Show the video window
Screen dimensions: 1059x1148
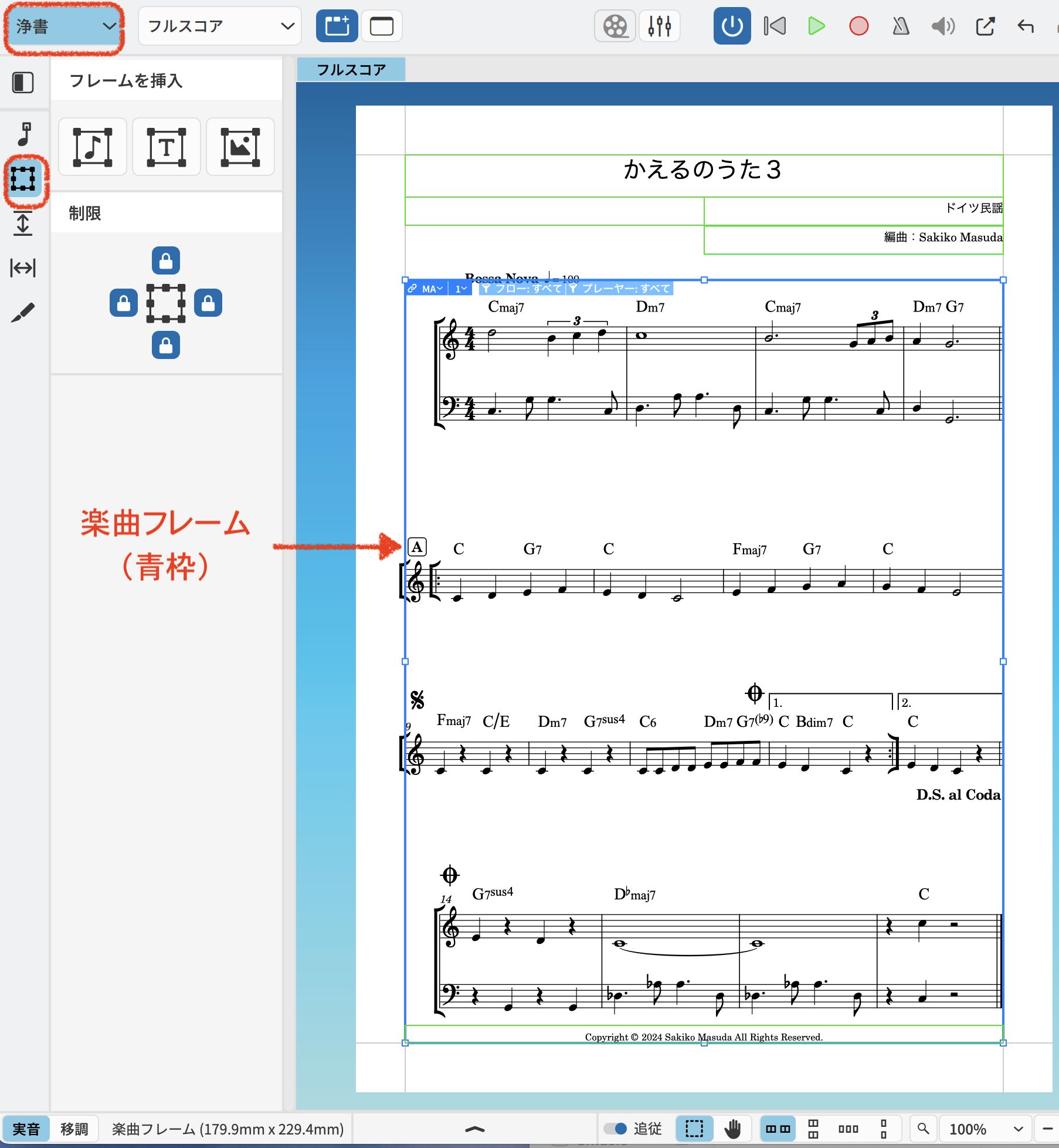(615, 26)
